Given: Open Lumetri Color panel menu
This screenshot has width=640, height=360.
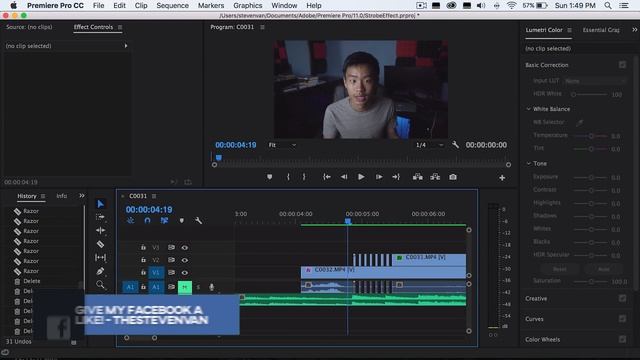Looking at the screenshot, I should pyautogui.click(x=569, y=30).
